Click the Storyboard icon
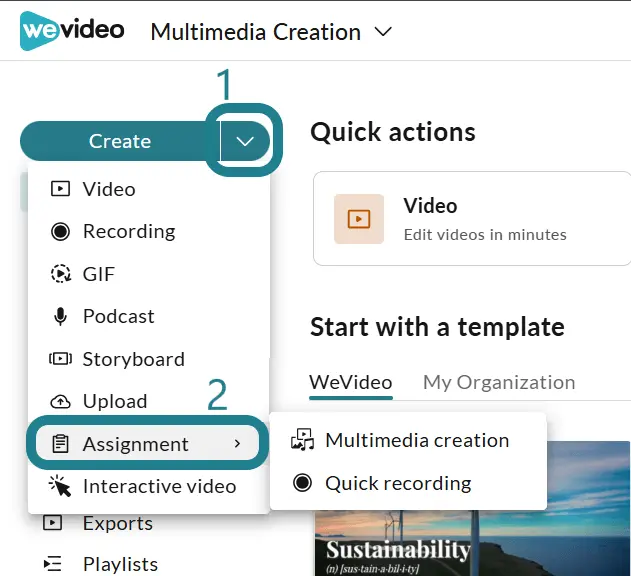 pyautogui.click(x=60, y=359)
